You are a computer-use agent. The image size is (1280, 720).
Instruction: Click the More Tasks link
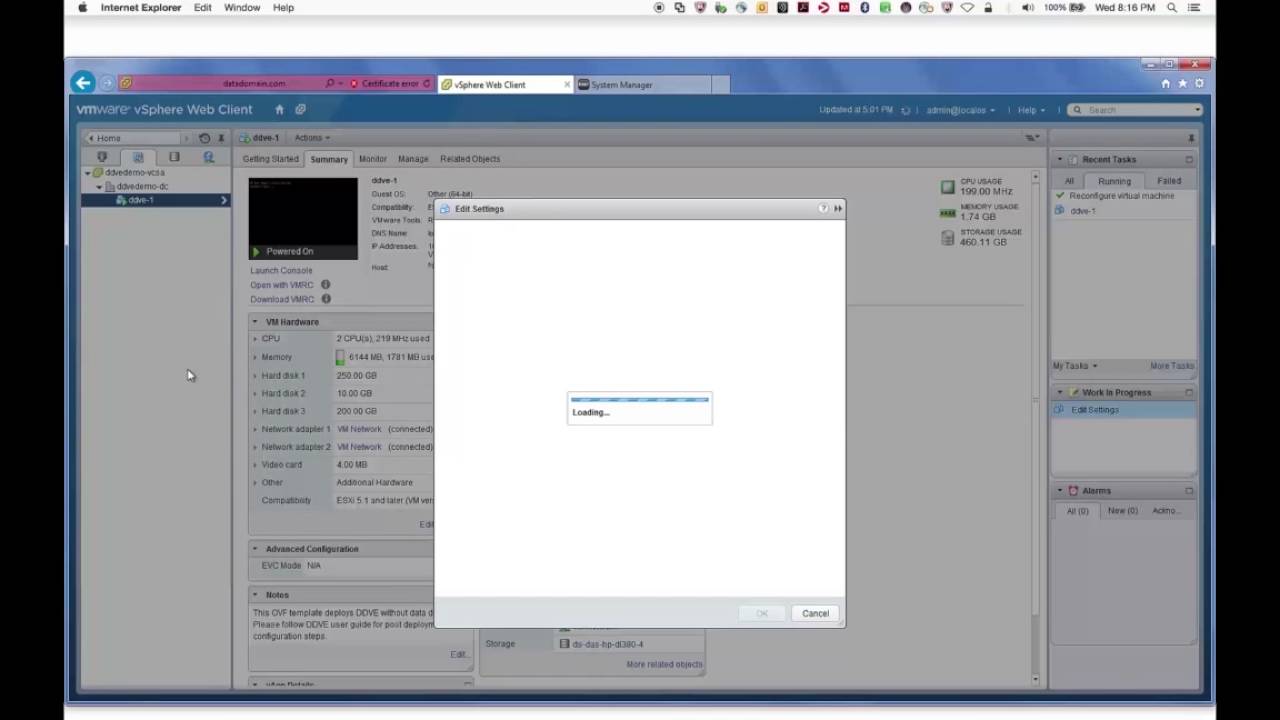pos(1171,366)
